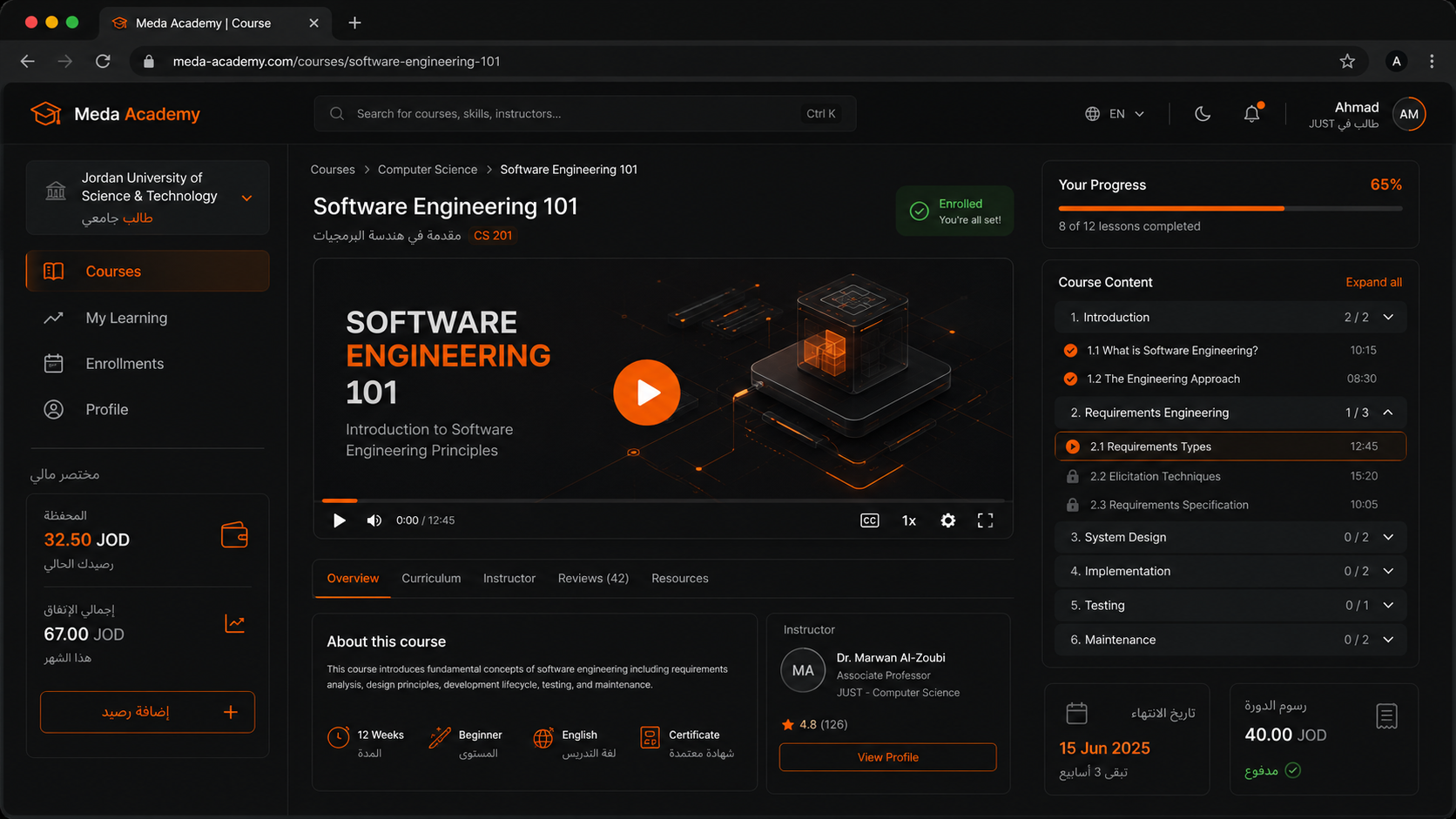Open the Reviews (42) tab
The width and height of the screenshot is (1456, 819).
(x=593, y=579)
